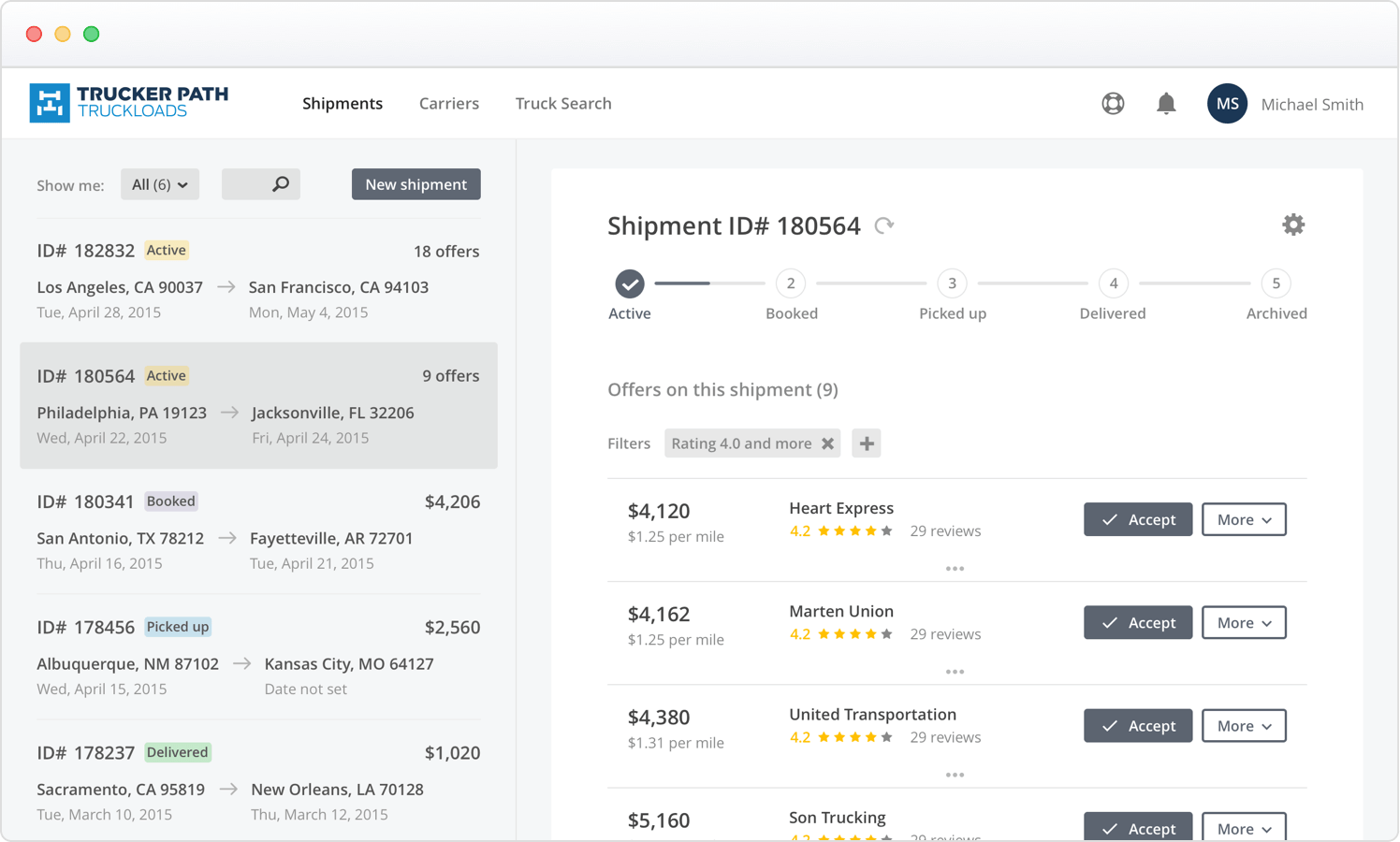Screen dimensions: 1400x842
Task: Add a new filter with plus button
Action: pos(867,443)
